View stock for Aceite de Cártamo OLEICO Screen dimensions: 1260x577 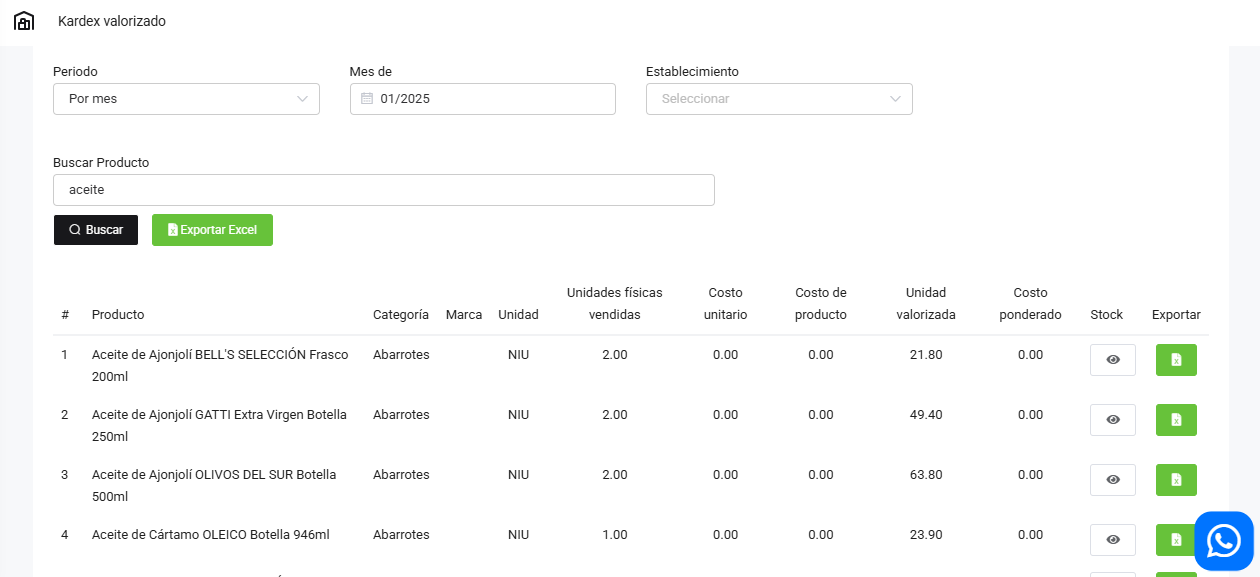point(1112,540)
